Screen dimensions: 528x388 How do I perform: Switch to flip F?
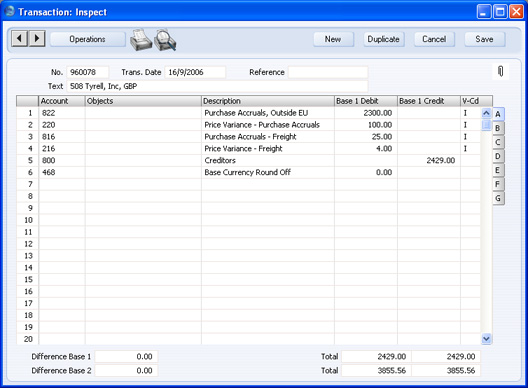498,184
